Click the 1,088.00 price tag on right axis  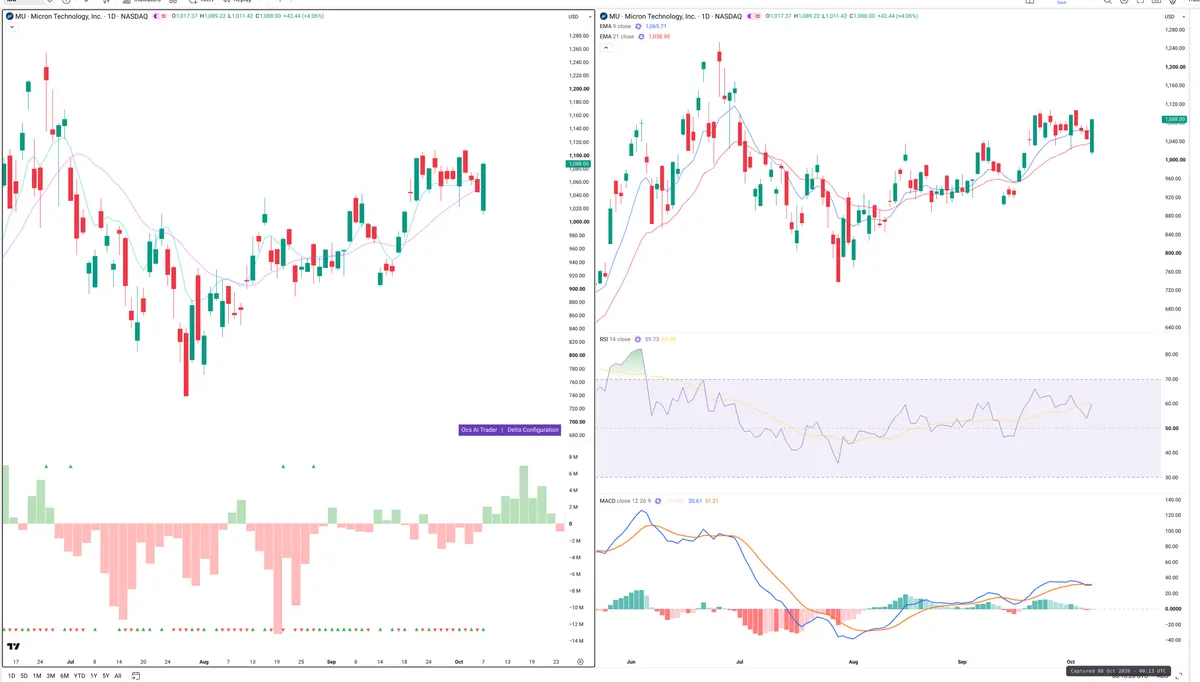coord(1173,120)
